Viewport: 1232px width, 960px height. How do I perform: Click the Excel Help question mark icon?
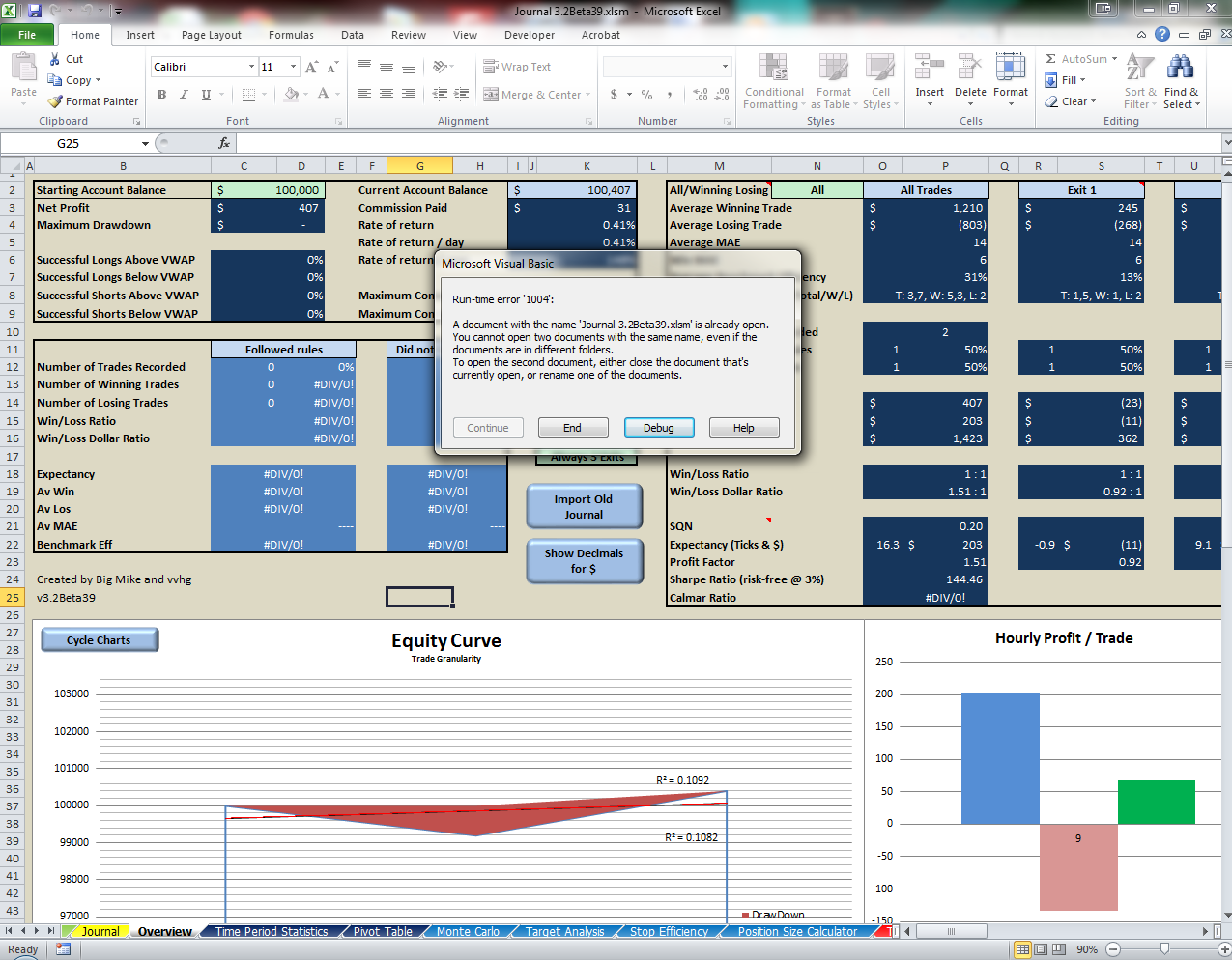1162,35
